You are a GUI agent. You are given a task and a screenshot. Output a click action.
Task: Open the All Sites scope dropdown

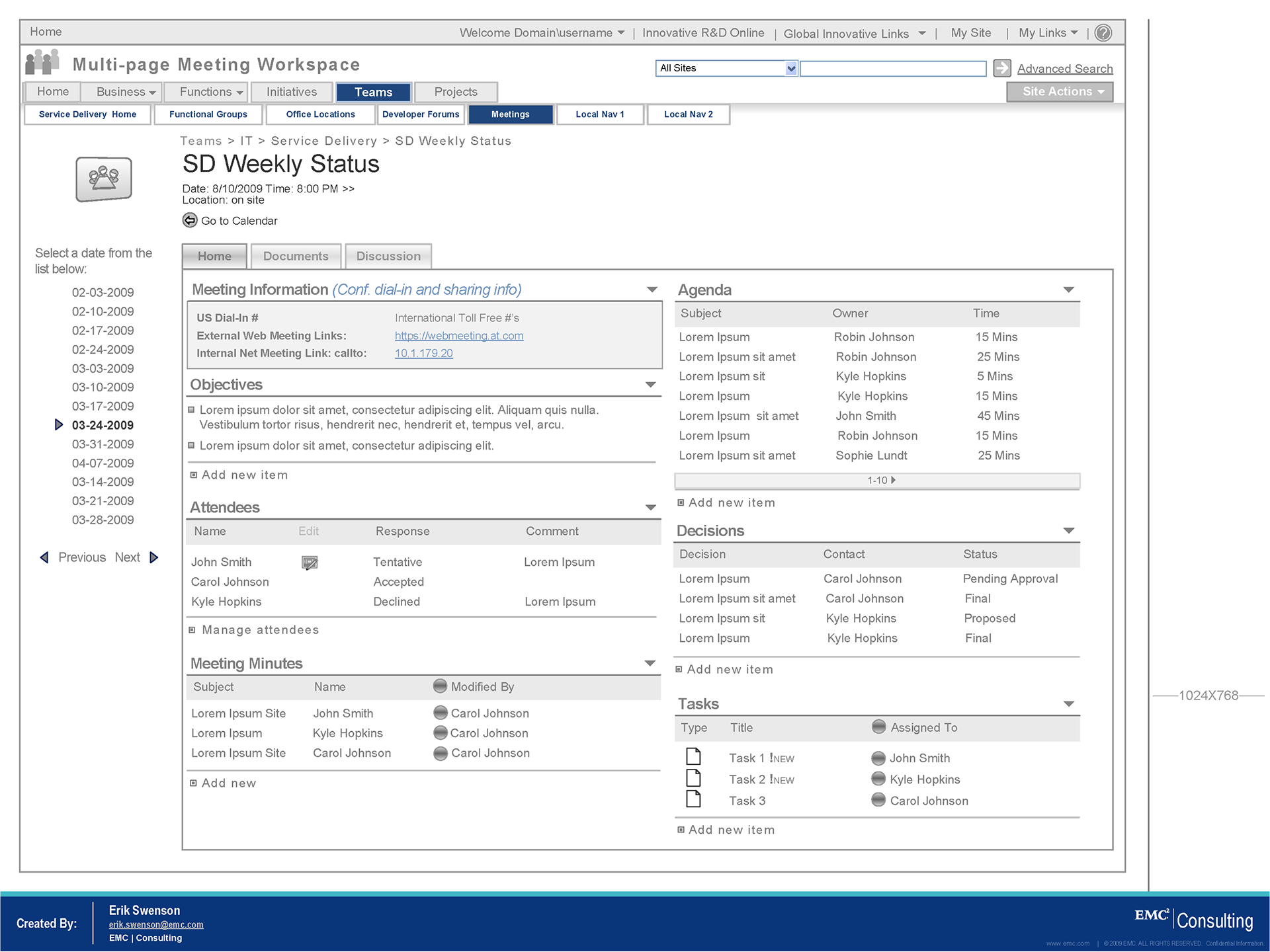(x=791, y=68)
